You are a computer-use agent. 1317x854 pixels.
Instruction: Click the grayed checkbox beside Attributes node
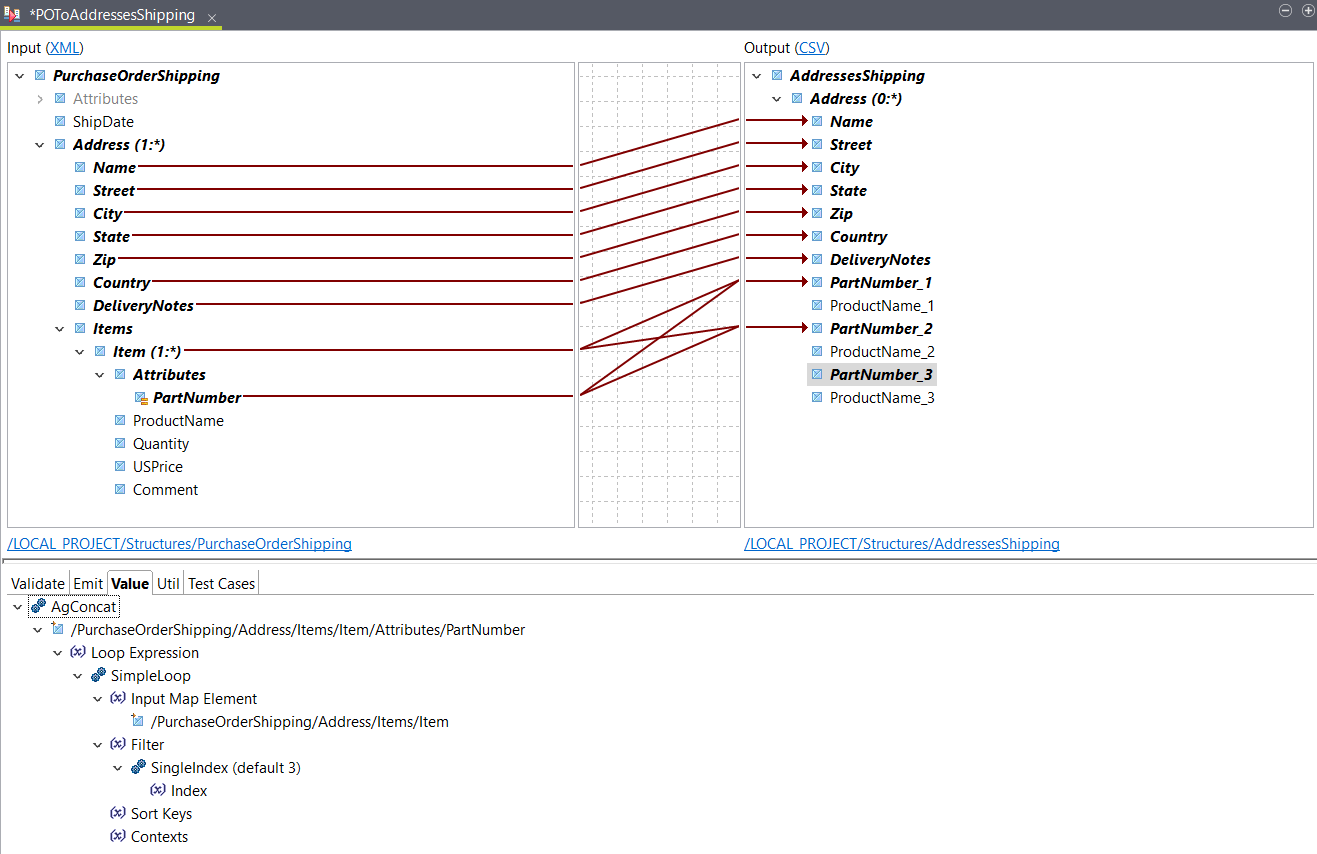[59, 98]
